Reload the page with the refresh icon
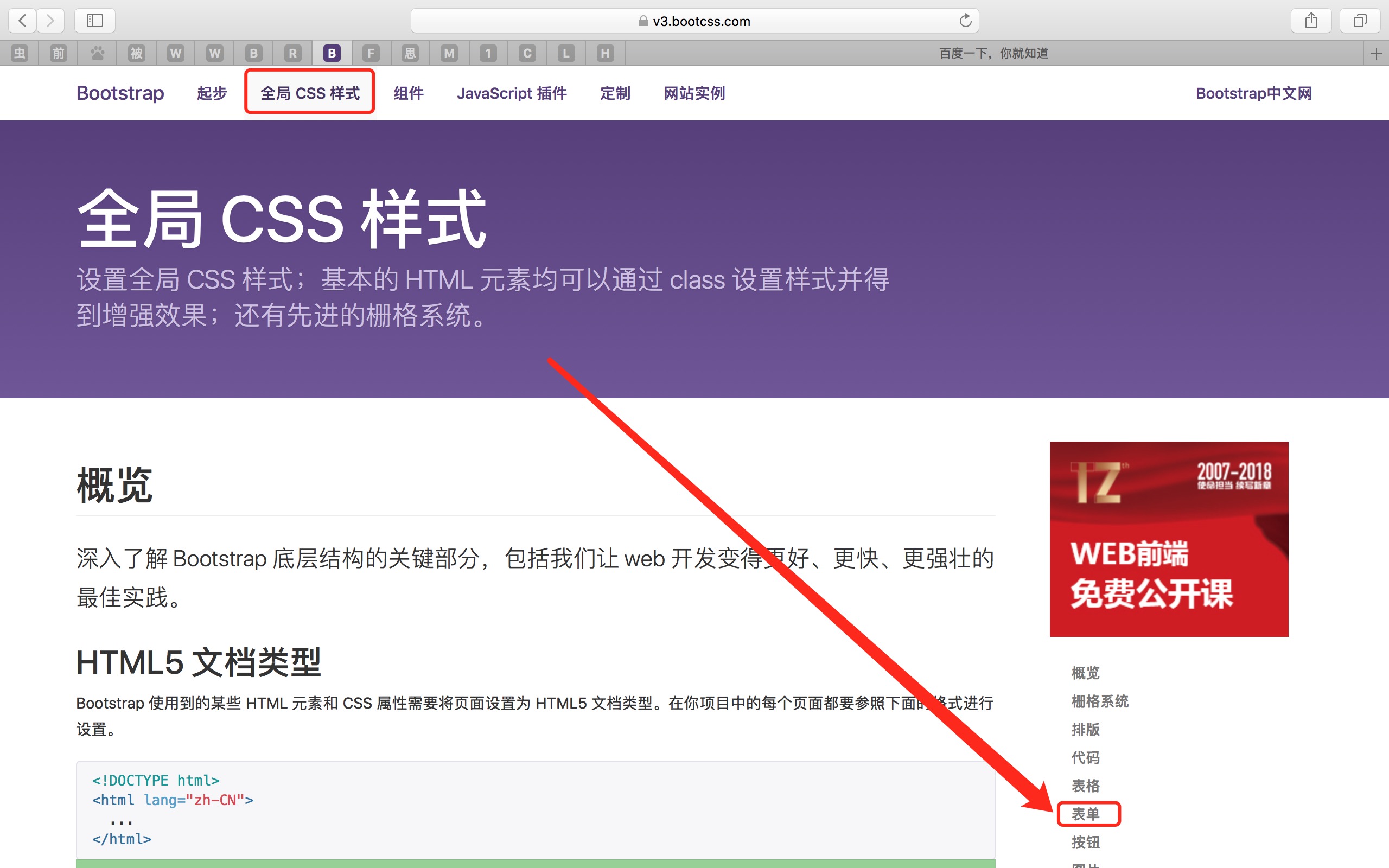Image resolution: width=1389 pixels, height=868 pixels. (x=965, y=21)
